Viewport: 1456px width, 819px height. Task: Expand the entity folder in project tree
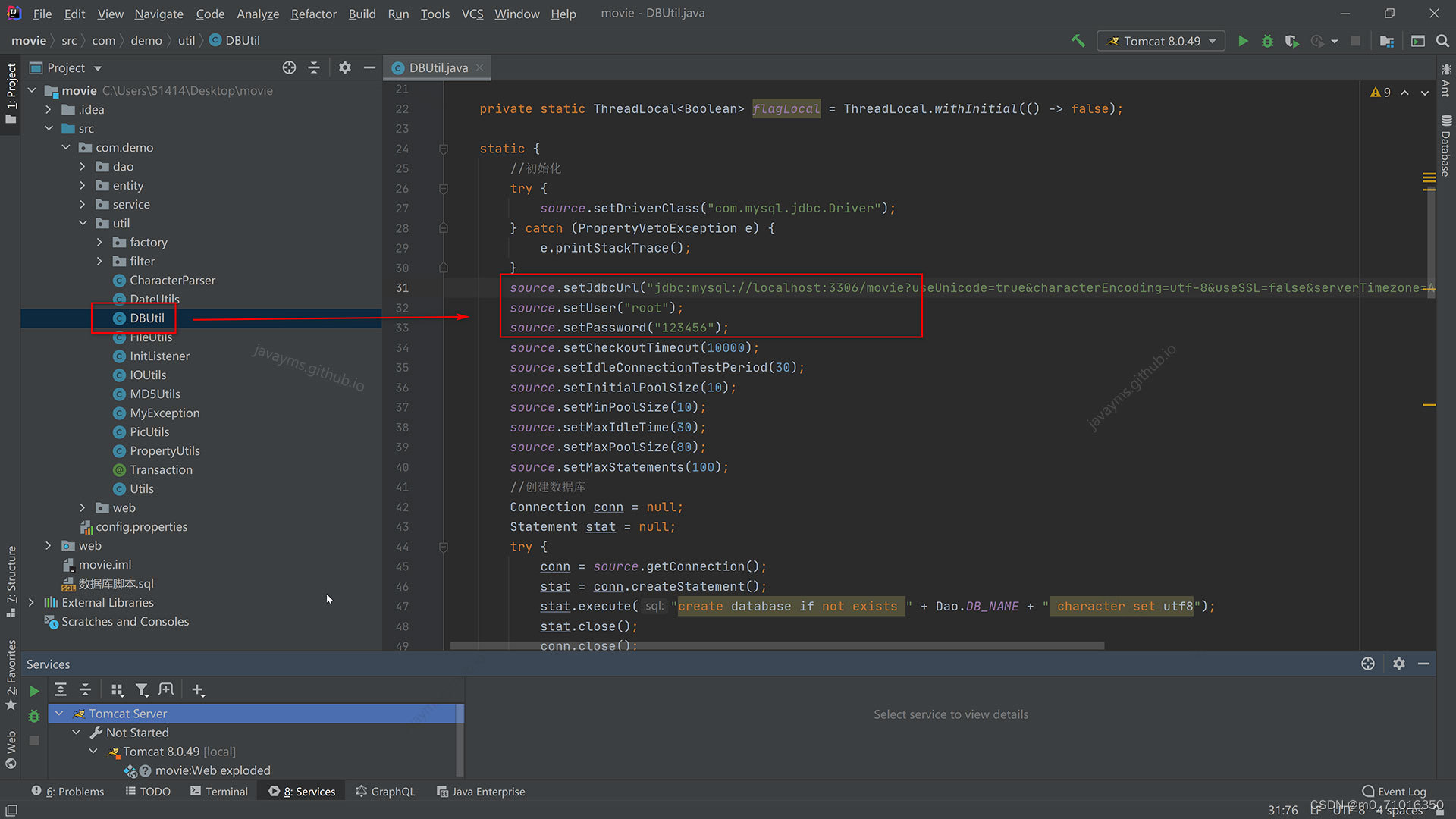coord(83,185)
